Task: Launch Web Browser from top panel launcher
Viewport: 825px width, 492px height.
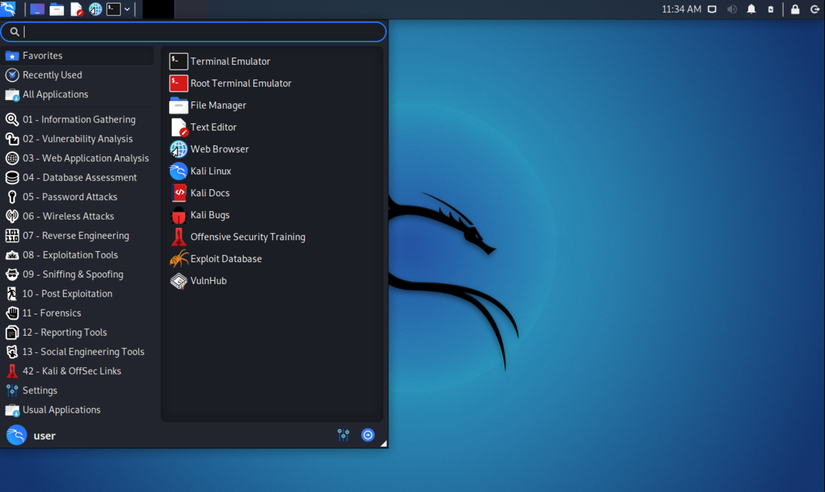Action: (x=95, y=9)
